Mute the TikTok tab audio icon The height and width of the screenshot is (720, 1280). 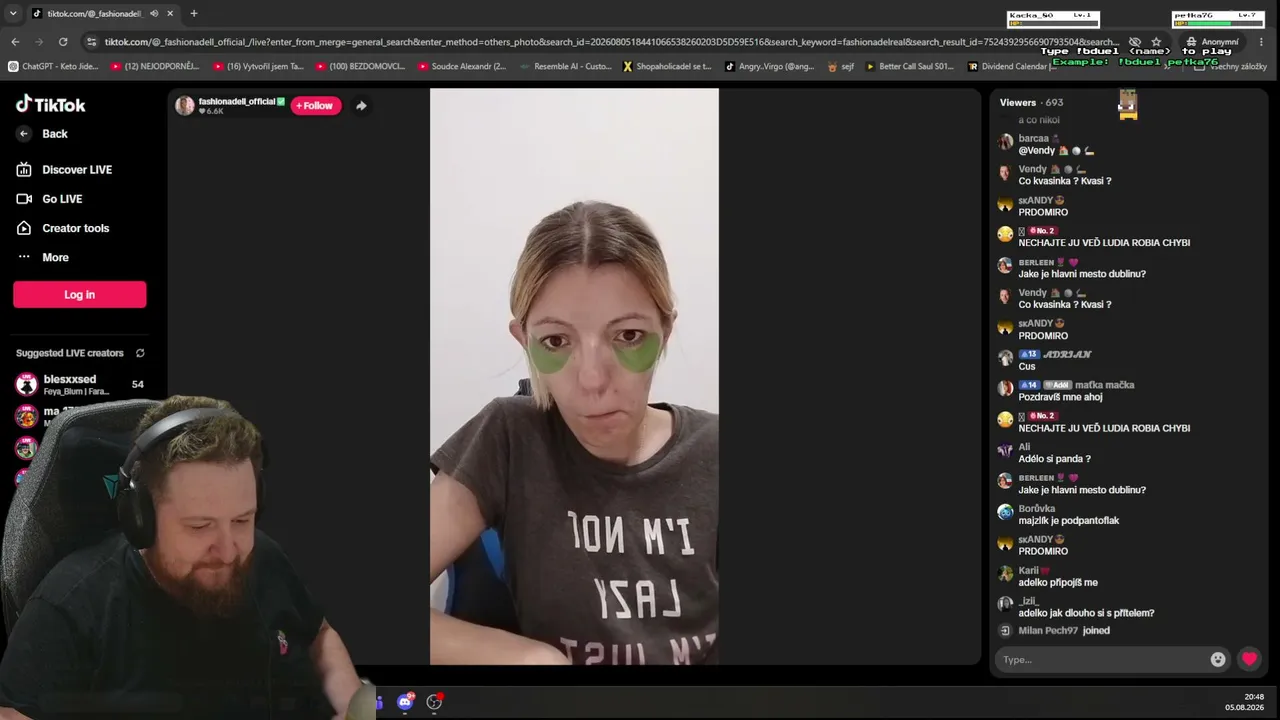pyautogui.click(x=154, y=13)
